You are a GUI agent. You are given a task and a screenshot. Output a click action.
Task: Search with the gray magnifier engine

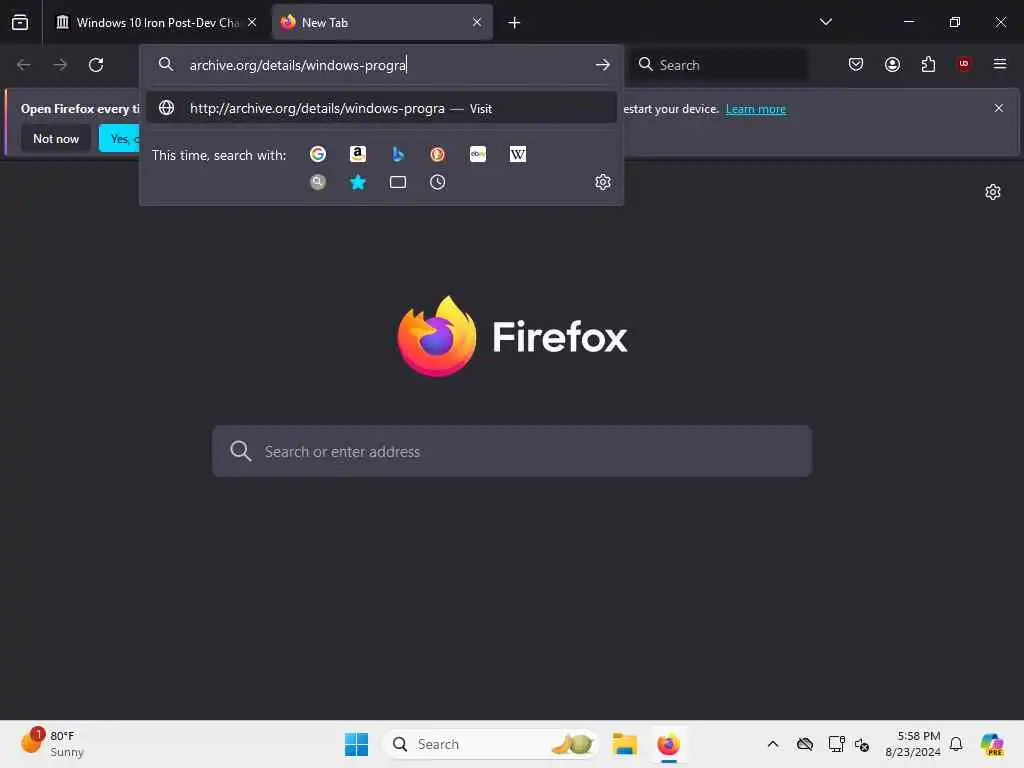318,182
